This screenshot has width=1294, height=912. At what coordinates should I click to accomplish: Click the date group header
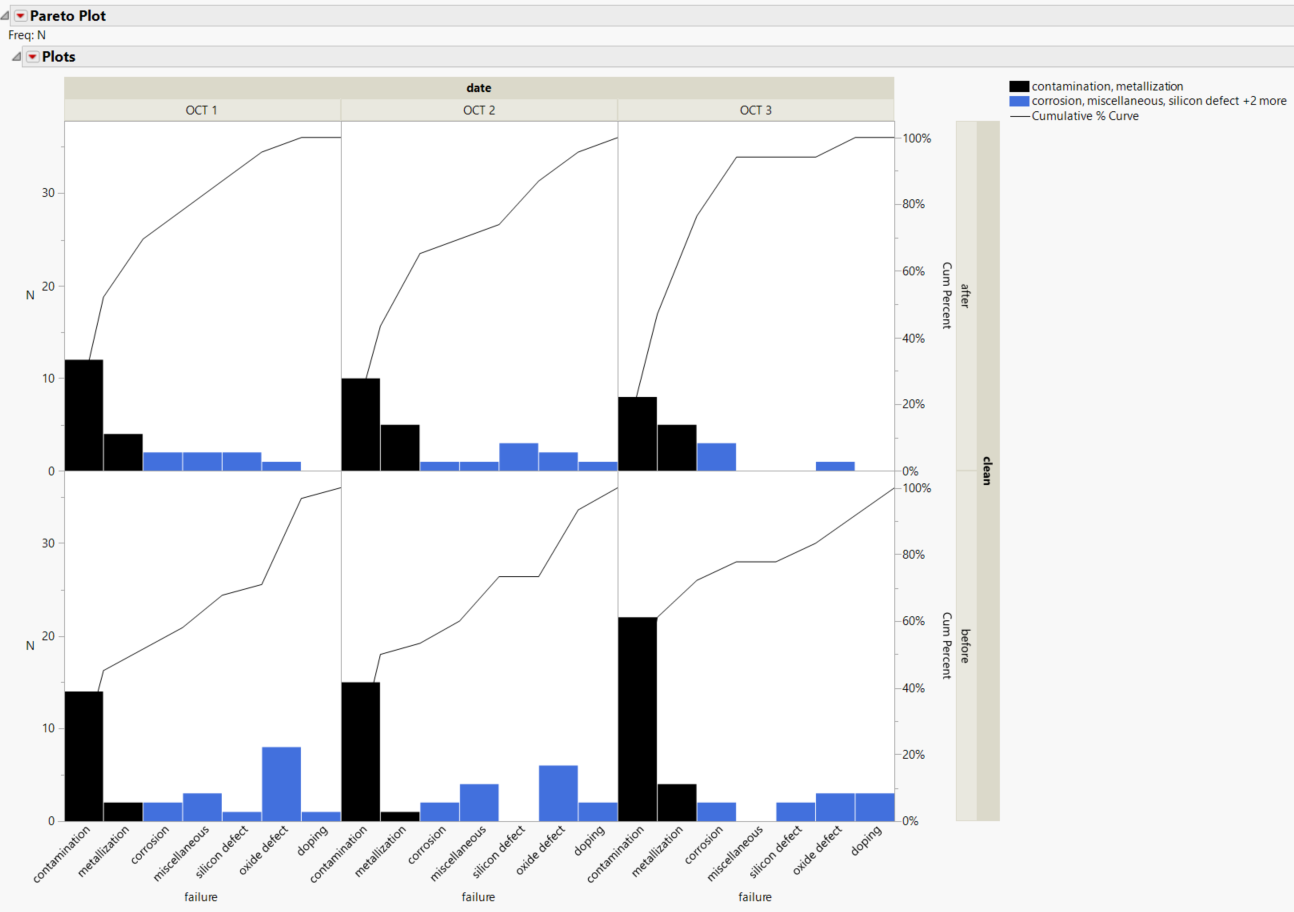click(477, 87)
